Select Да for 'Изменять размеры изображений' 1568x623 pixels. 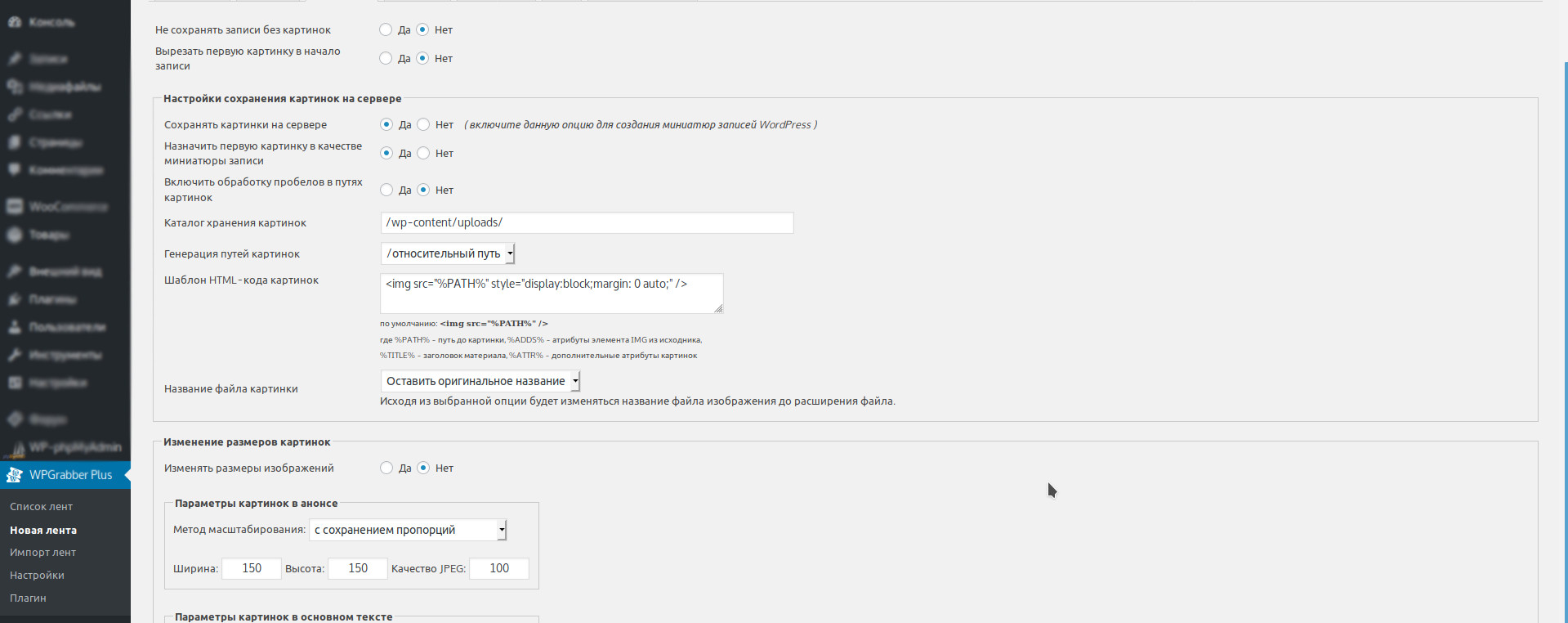pos(386,468)
